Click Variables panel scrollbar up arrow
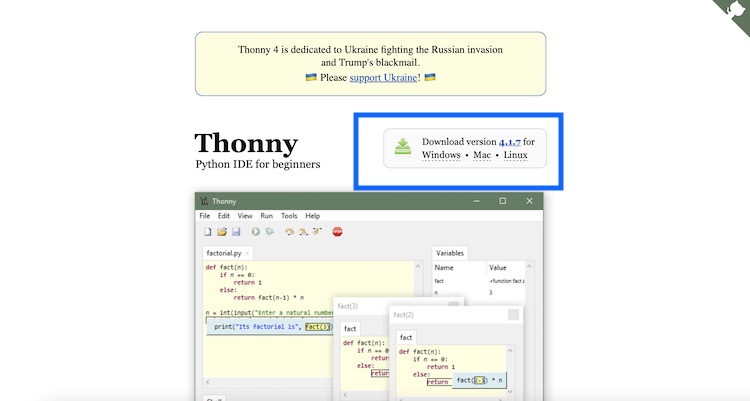This screenshot has width=750, height=401. (529, 266)
